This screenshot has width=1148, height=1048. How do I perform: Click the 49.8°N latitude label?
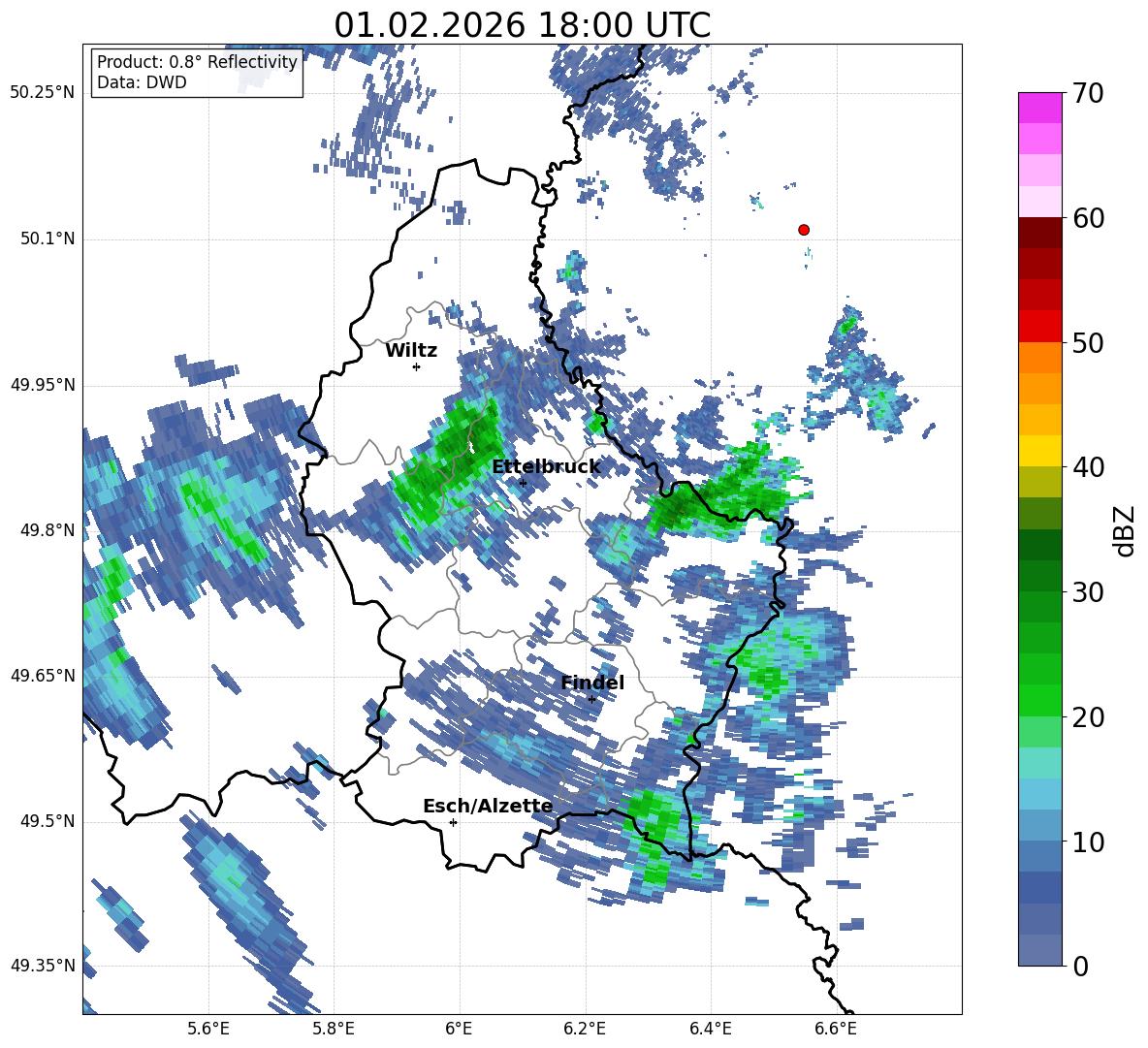click(x=48, y=530)
